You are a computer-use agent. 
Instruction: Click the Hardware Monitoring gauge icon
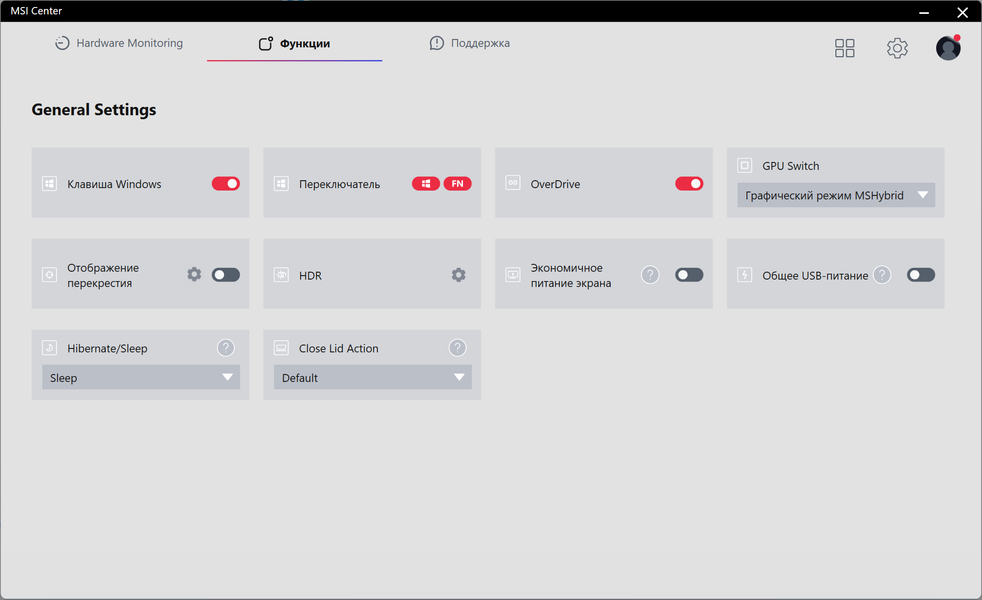point(62,43)
